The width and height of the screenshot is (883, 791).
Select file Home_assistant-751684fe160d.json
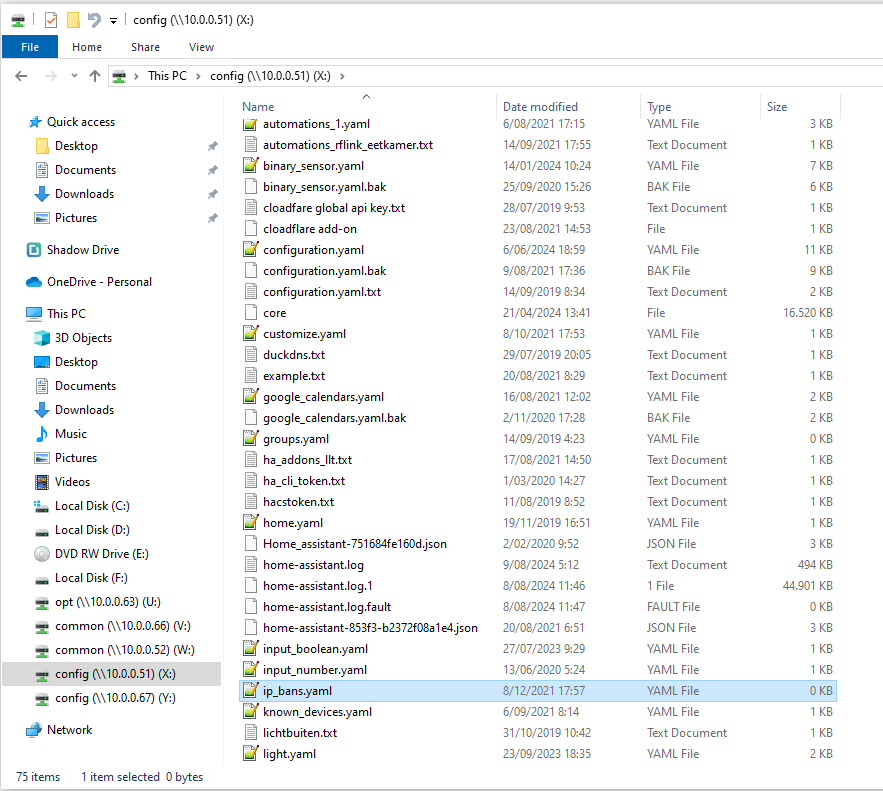(355, 544)
